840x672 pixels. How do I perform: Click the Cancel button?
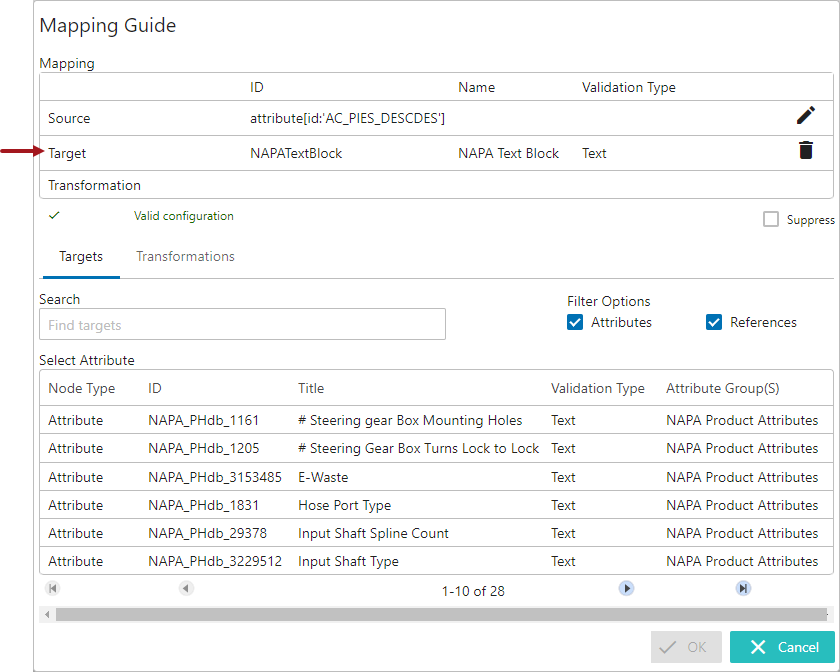[x=782, y=647]
